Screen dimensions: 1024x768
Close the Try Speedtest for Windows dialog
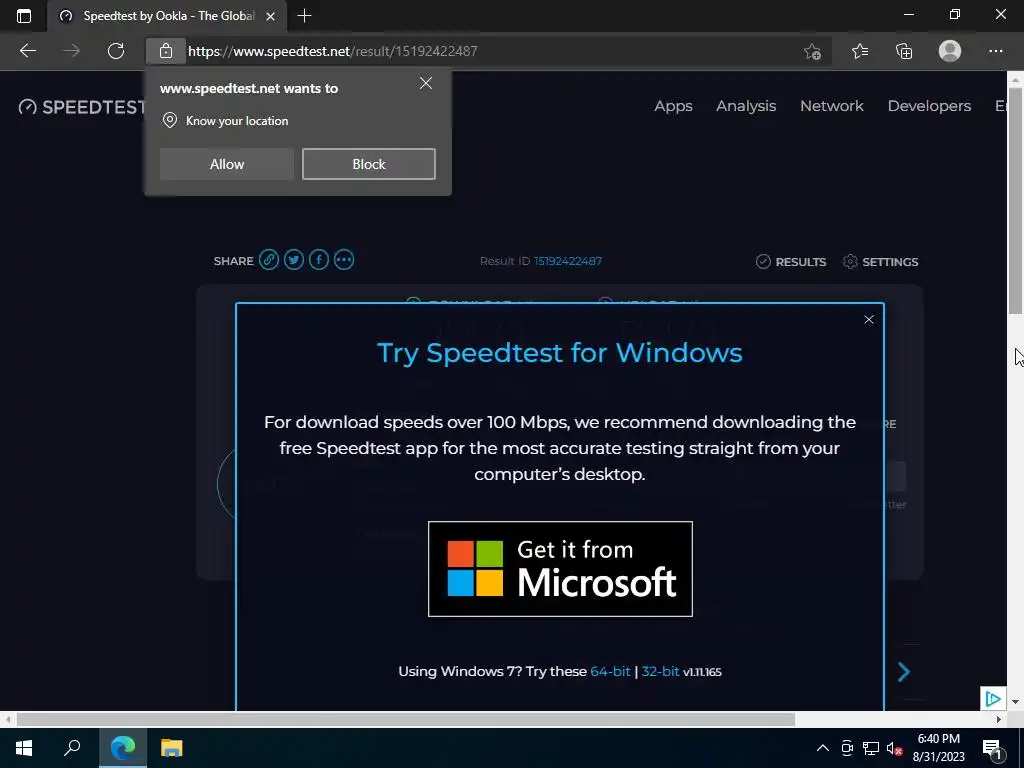point(869,319)
